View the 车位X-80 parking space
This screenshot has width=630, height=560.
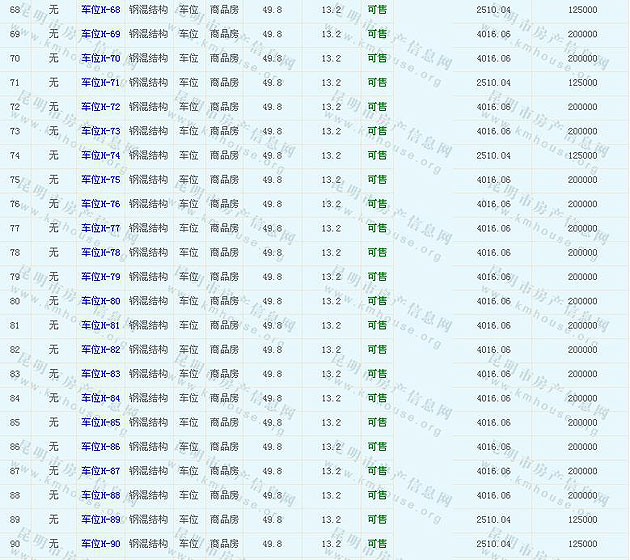point(100,301)
